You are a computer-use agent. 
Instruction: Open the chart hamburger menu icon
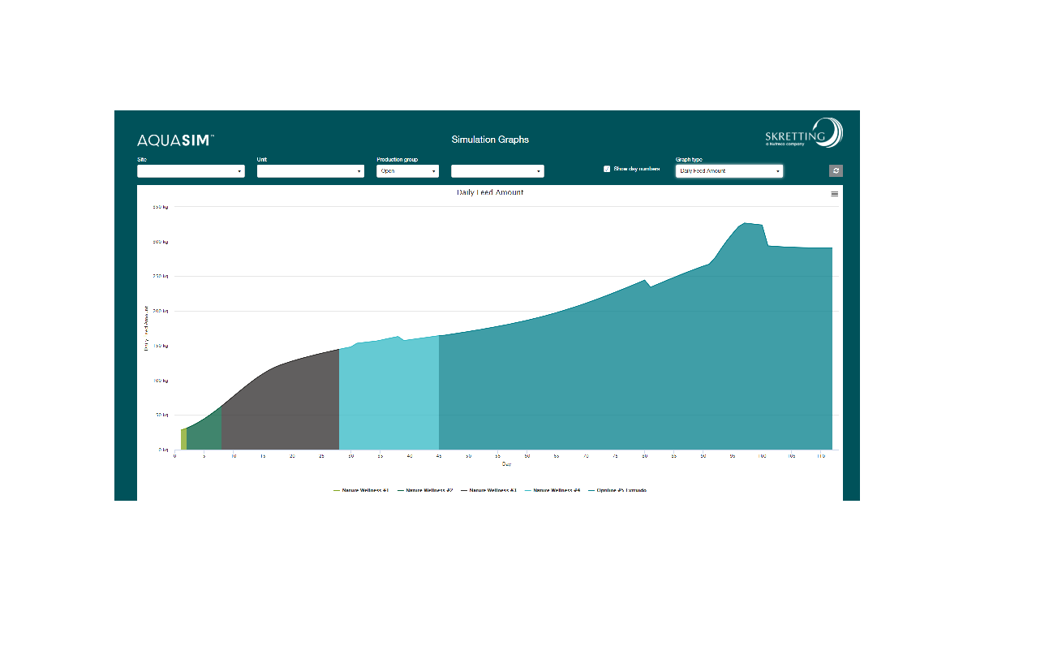(835, 194)
